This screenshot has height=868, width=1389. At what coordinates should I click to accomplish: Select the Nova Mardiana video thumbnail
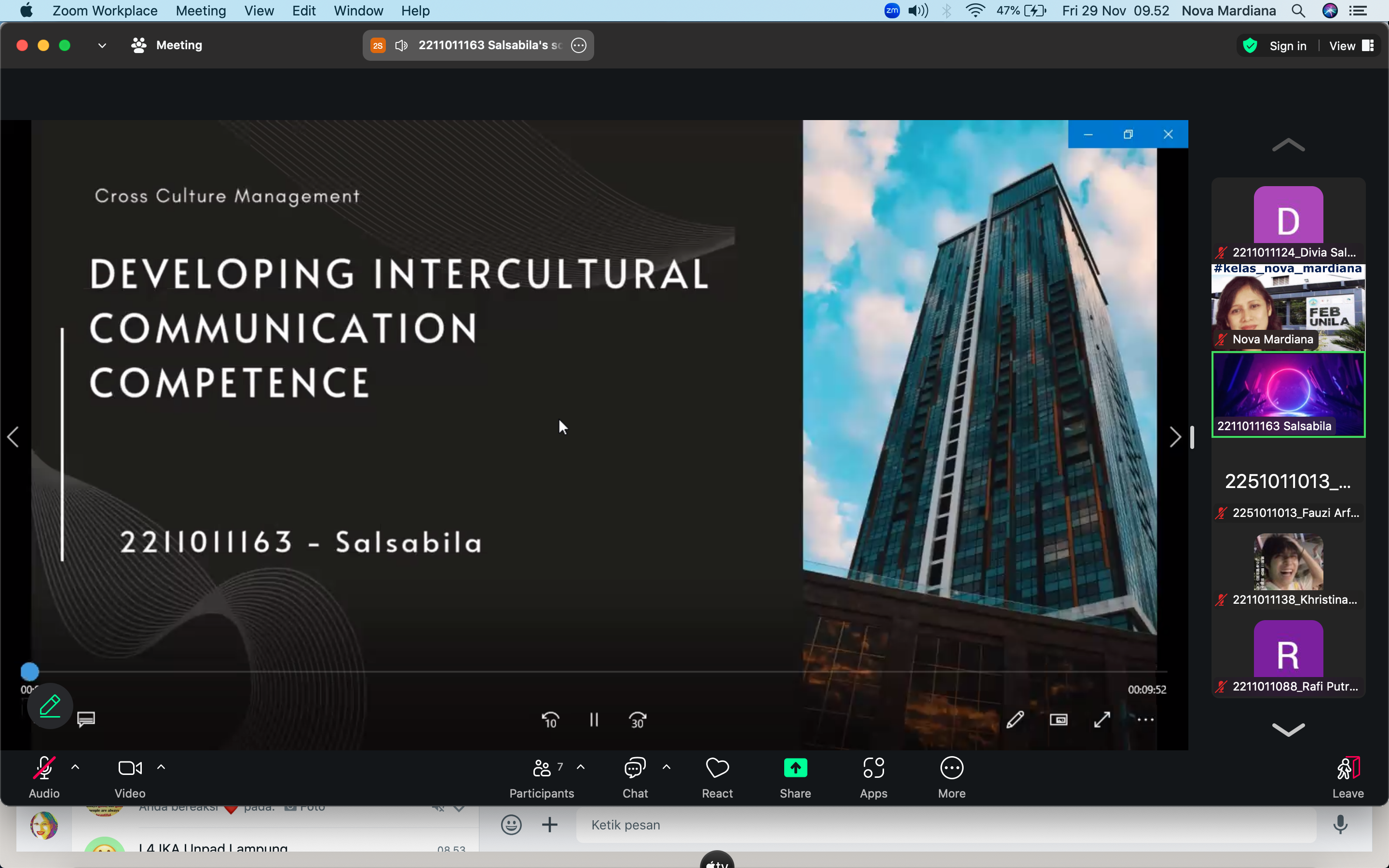pyautogui.click(x=1288, y=308)
